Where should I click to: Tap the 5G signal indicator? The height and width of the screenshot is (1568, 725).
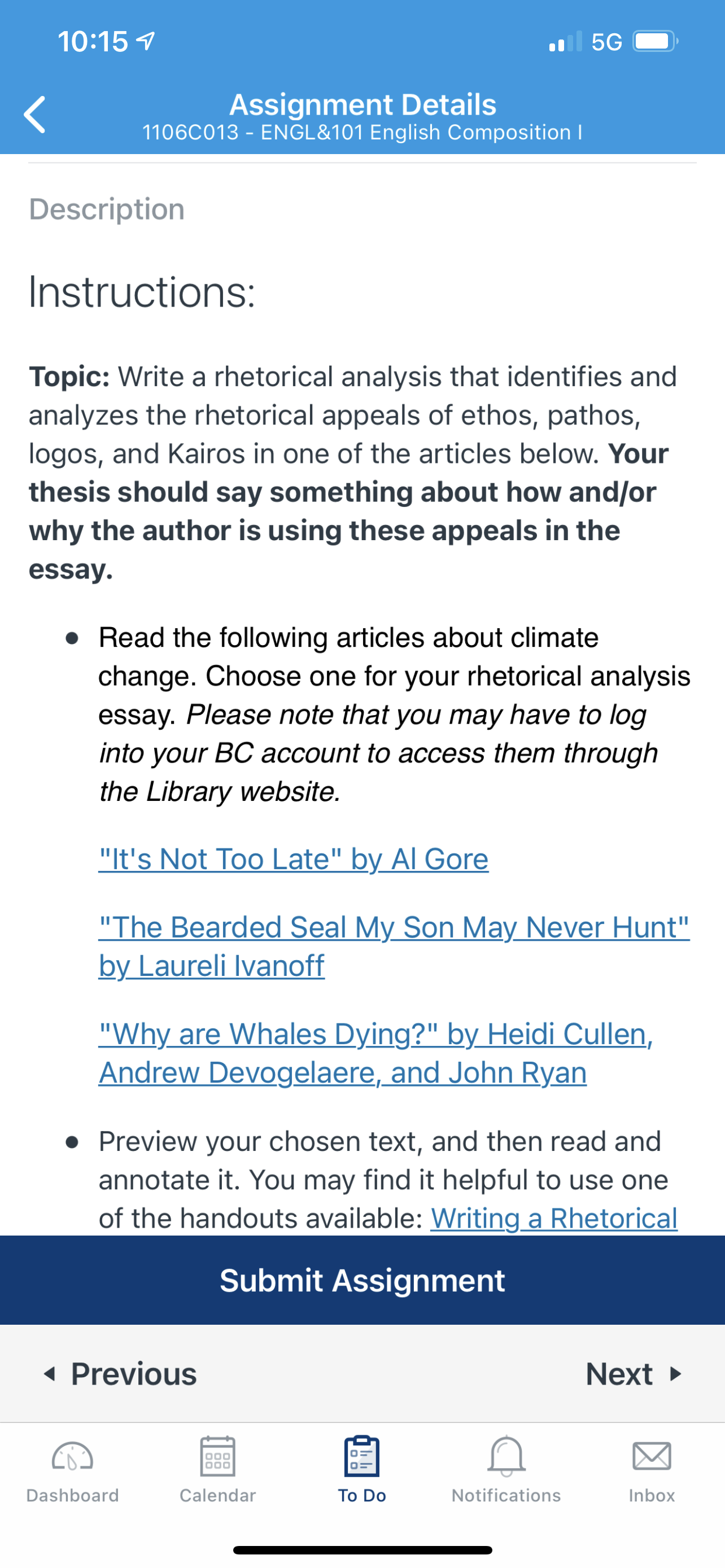pyautogui.click(x=606, y=42)
